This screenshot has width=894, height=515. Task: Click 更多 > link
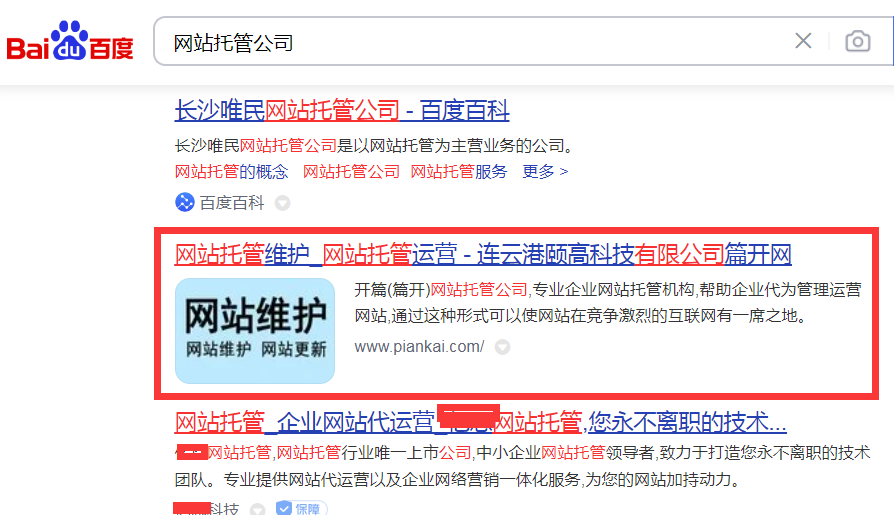545,171
